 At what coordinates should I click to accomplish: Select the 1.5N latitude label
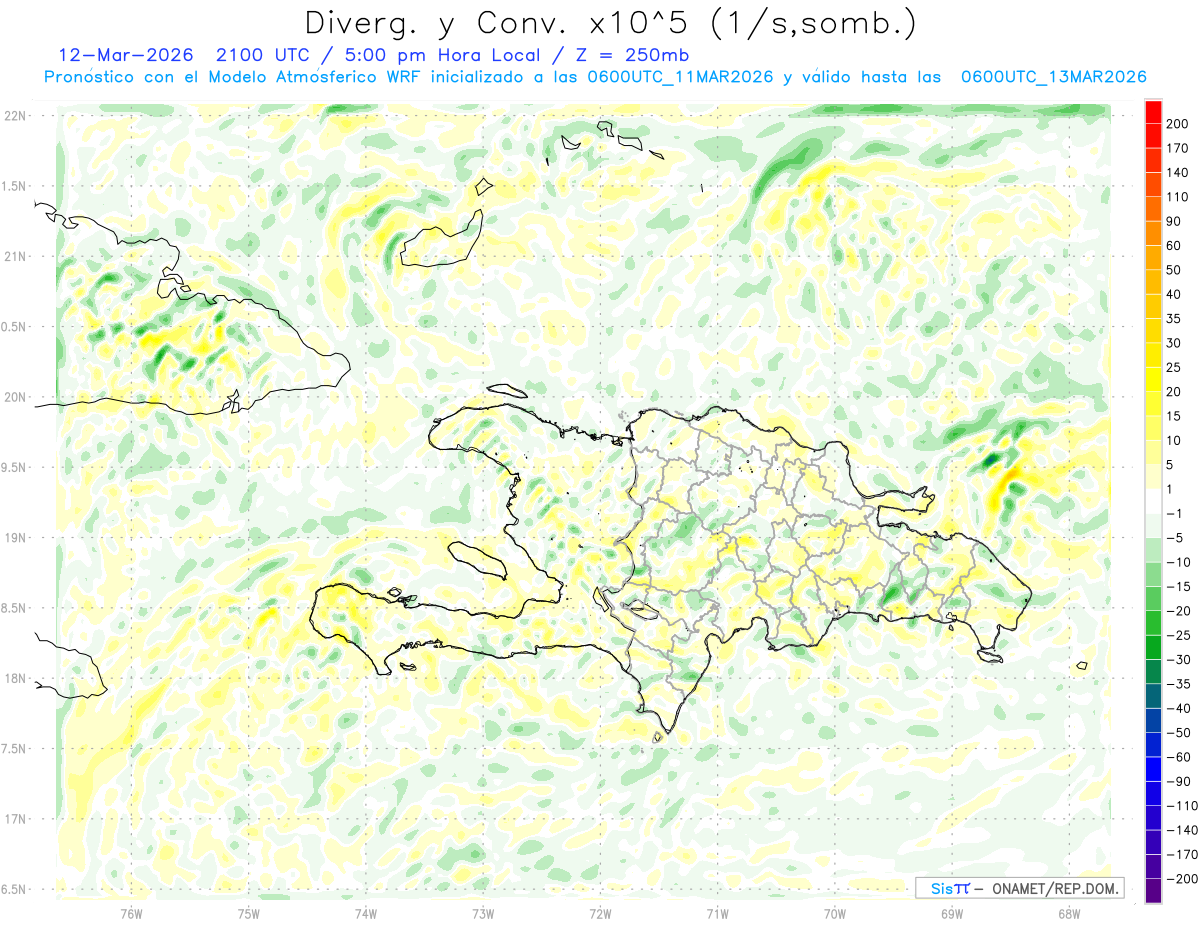pyautogui.click(x=14, y=186)
